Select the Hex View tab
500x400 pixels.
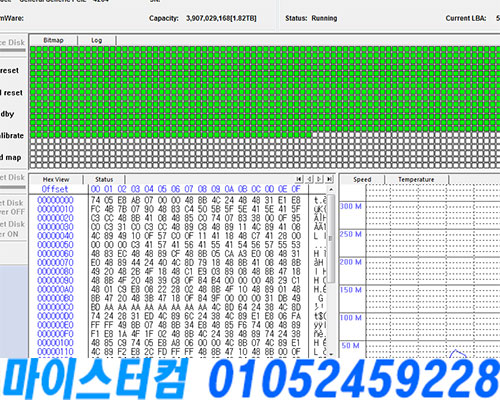[x=56, y=179]
